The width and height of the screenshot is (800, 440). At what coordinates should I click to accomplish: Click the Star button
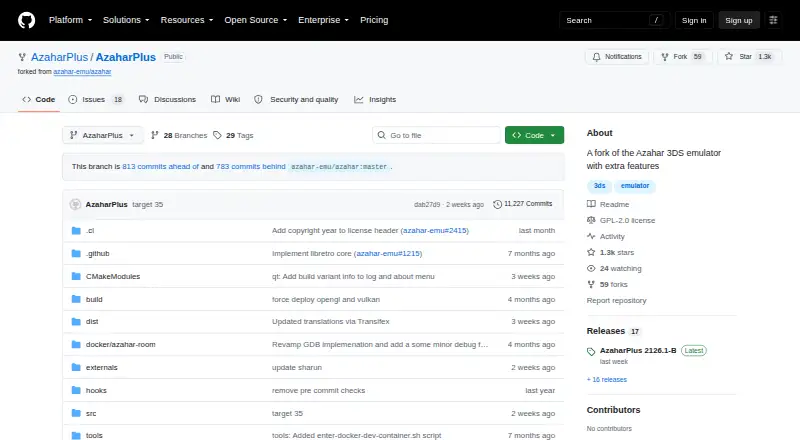749,57
